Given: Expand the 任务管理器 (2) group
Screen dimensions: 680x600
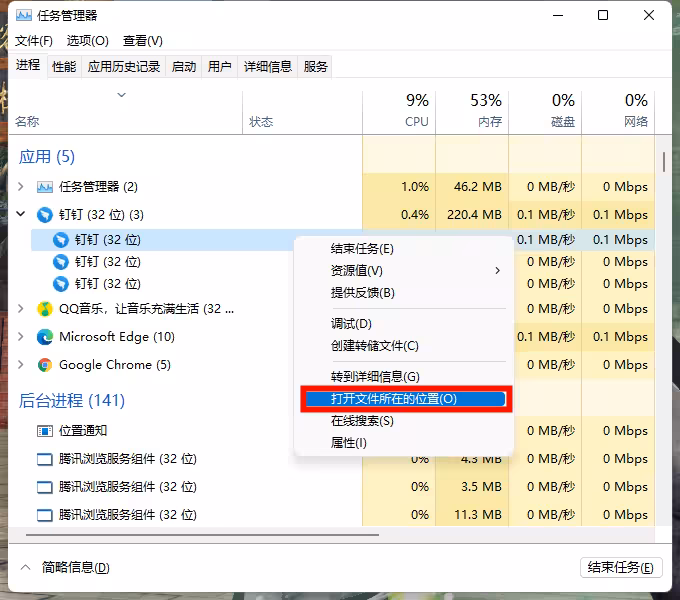Looking at the screenshot, I should [x=20, y=187].
